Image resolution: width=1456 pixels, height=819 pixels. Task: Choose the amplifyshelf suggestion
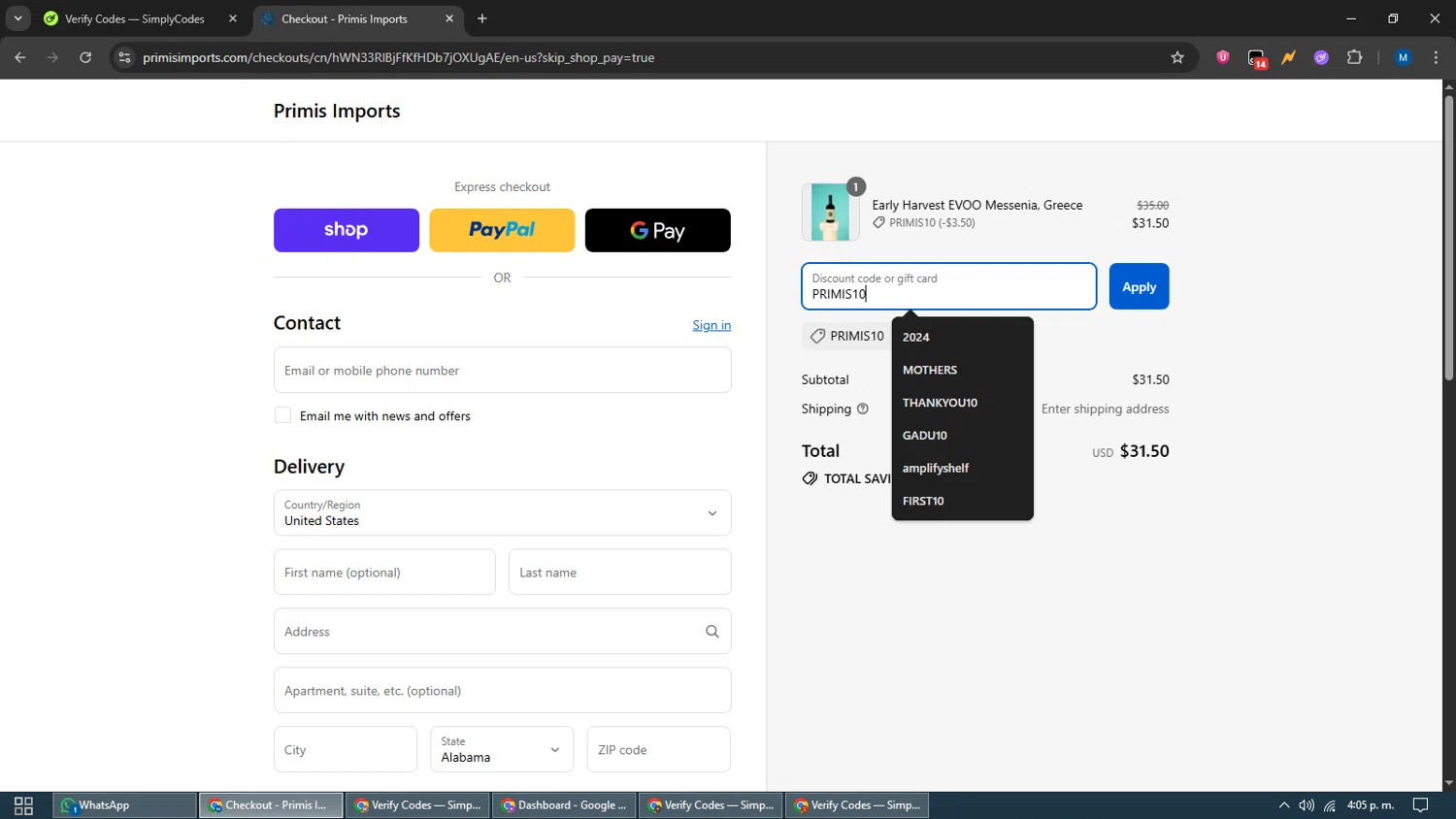(x=963, y=468)
